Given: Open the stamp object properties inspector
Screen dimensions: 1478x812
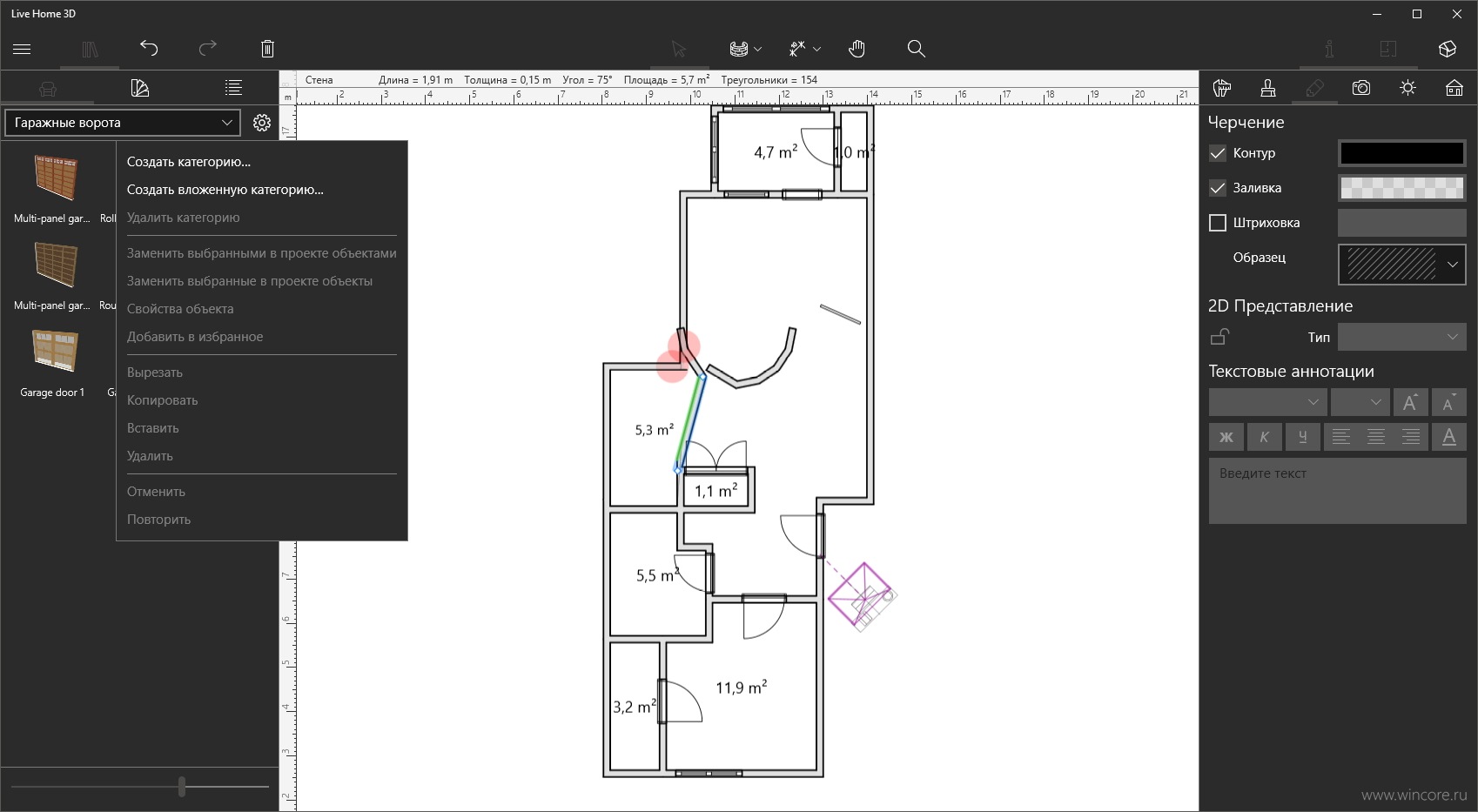Looking at the screenshot, I should 1268,88.
